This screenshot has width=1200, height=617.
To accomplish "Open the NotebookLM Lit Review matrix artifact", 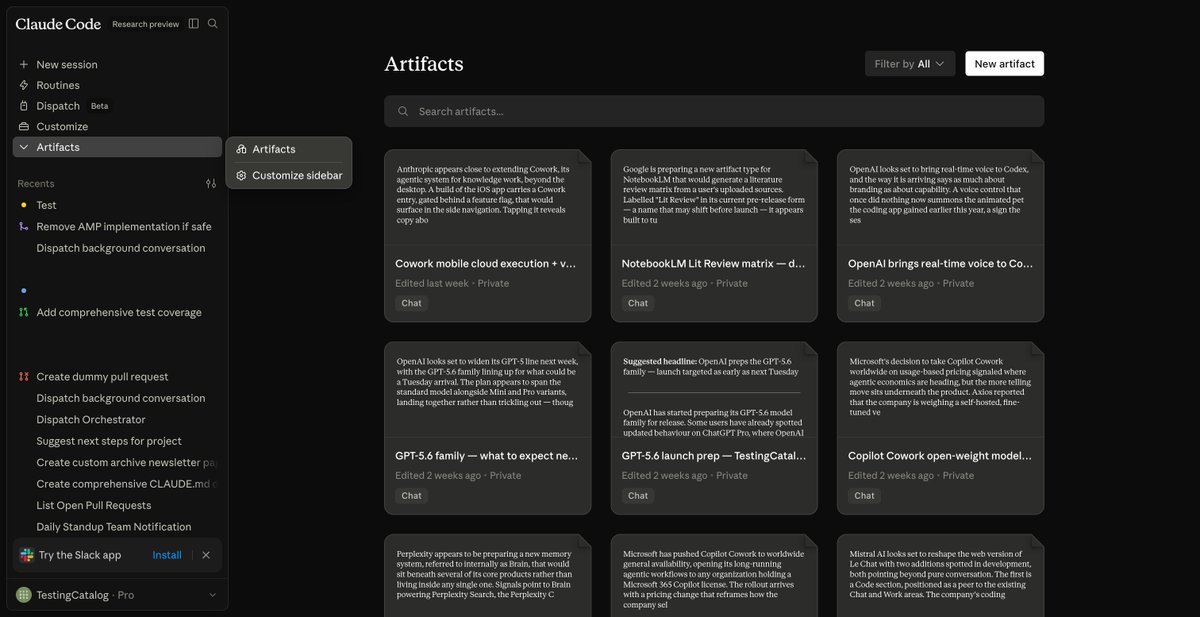I will pos(714,235).
